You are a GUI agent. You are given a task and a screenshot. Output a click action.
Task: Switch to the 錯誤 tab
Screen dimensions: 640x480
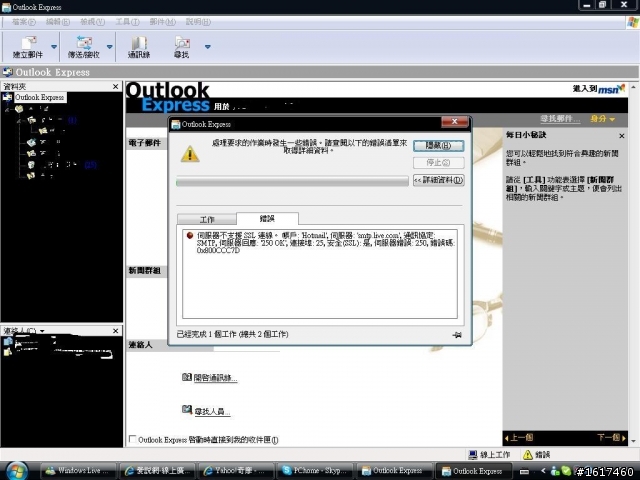point(267,218)
